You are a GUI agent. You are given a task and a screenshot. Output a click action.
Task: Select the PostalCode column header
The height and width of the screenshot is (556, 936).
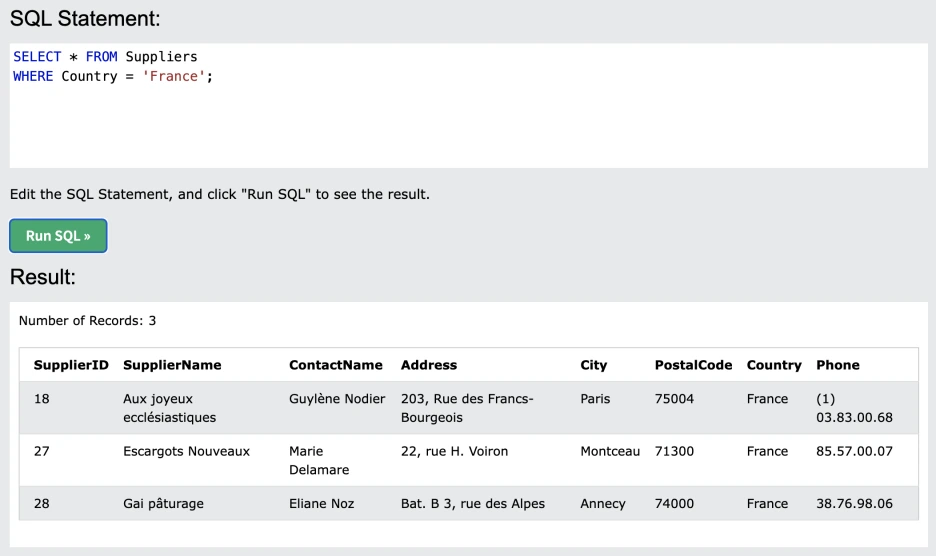point(693,365)
